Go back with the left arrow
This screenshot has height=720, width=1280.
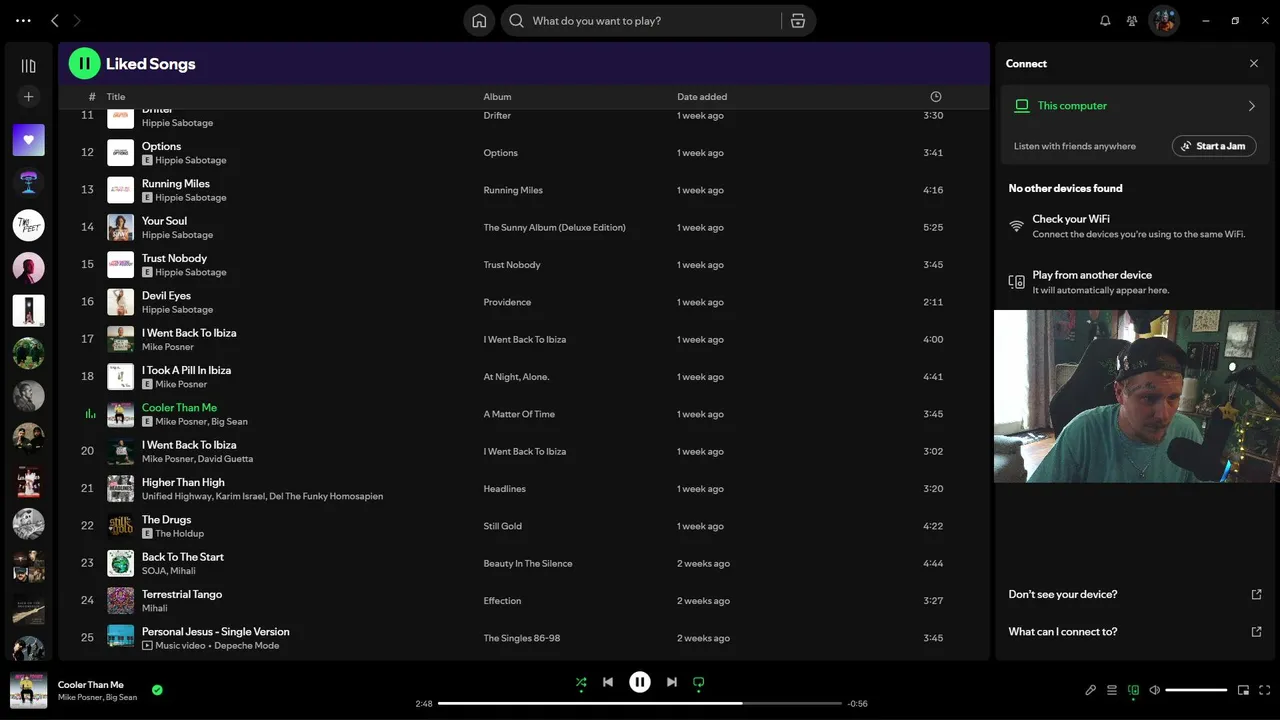tap(55, 21)
